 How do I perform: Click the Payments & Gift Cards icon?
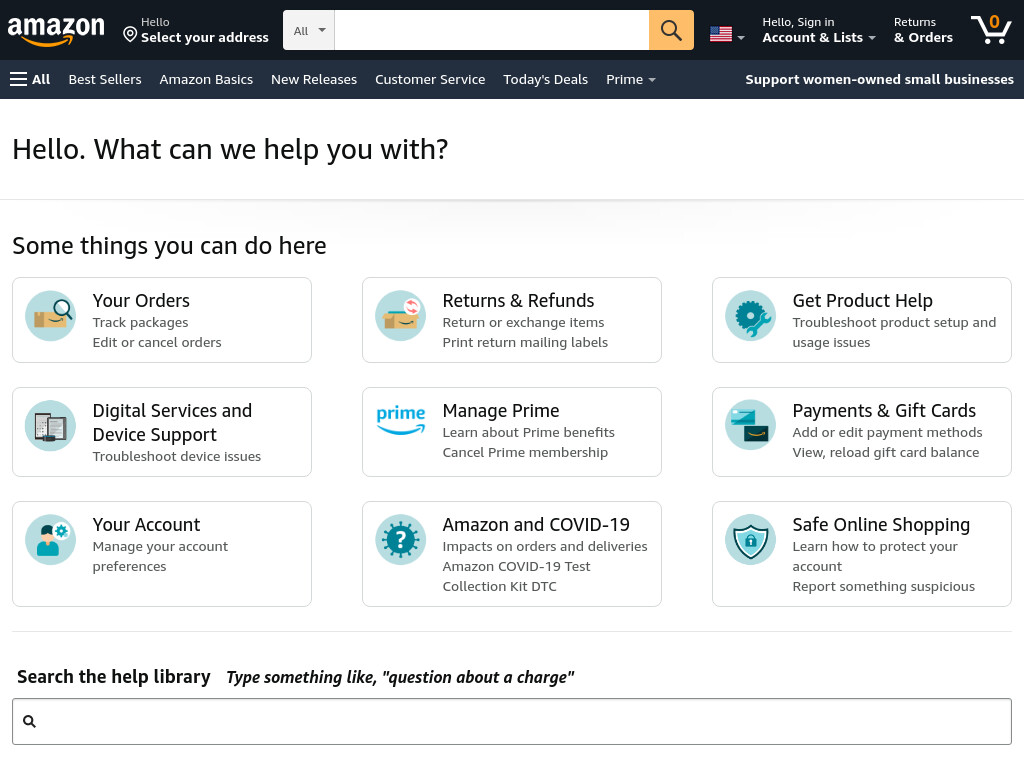pos(750,425)
